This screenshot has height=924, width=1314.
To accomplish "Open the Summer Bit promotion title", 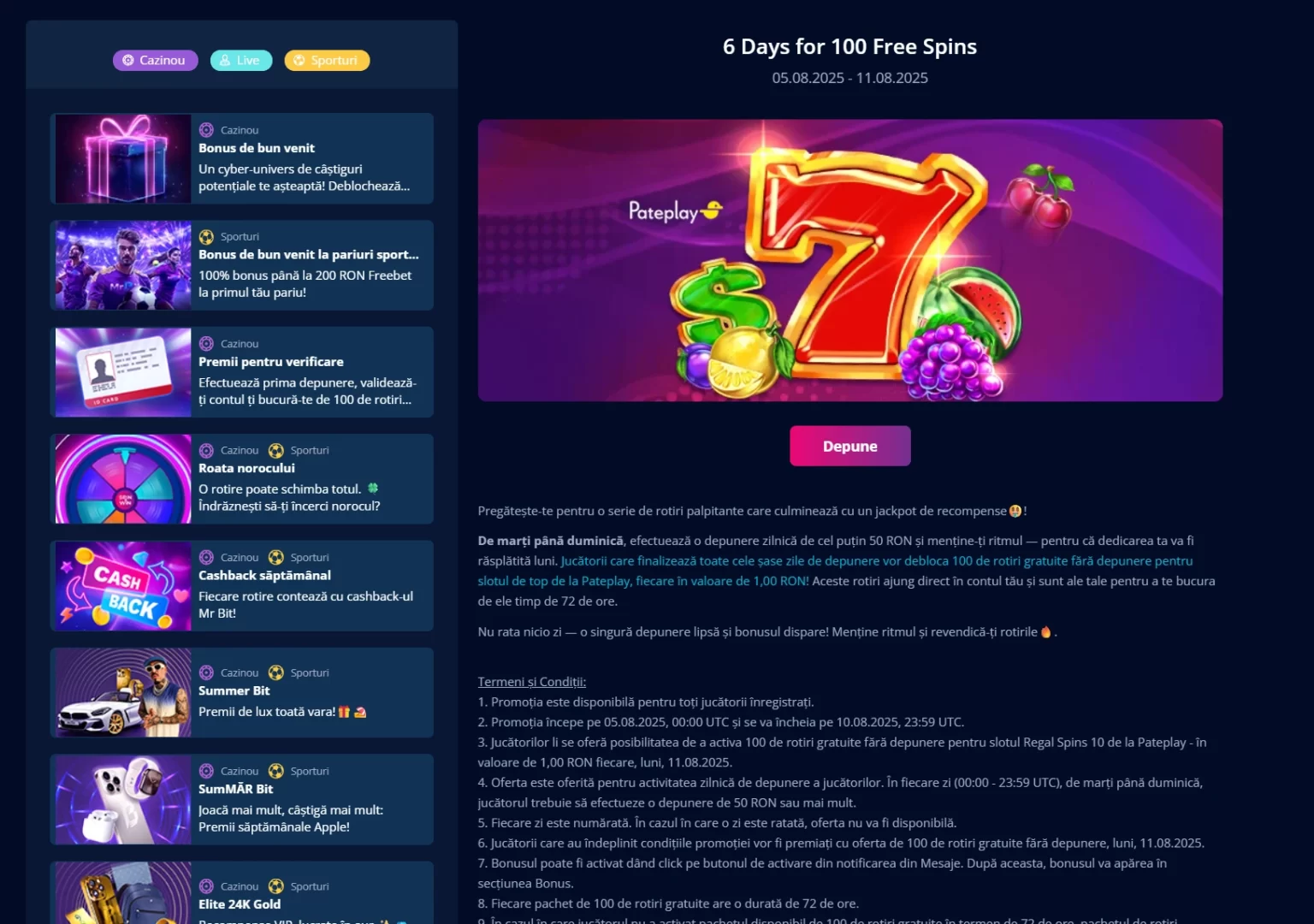I will (234, 691).
